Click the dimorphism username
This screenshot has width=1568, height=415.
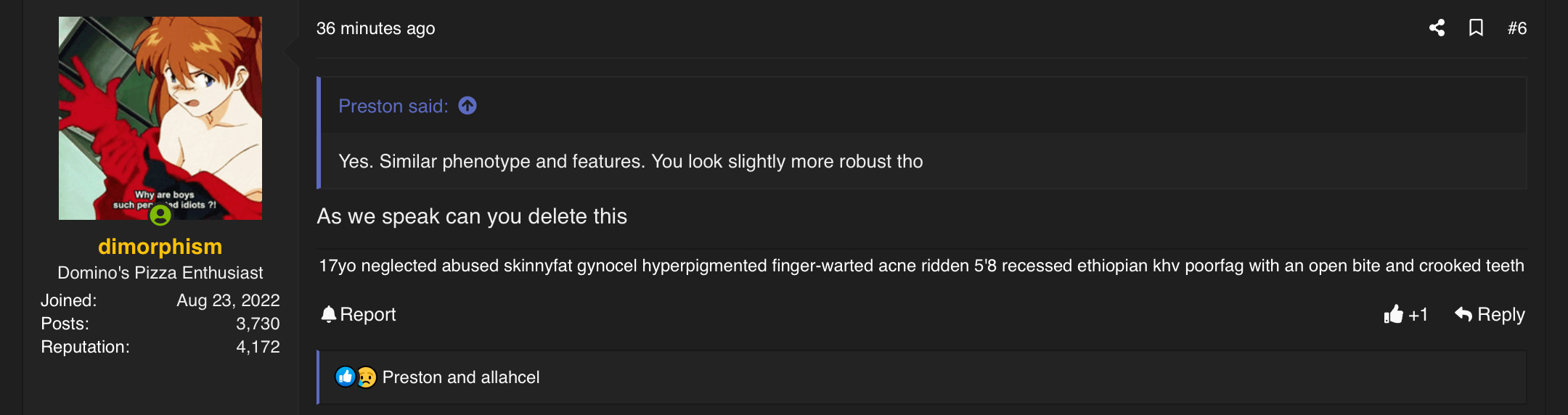coord(160,247)
